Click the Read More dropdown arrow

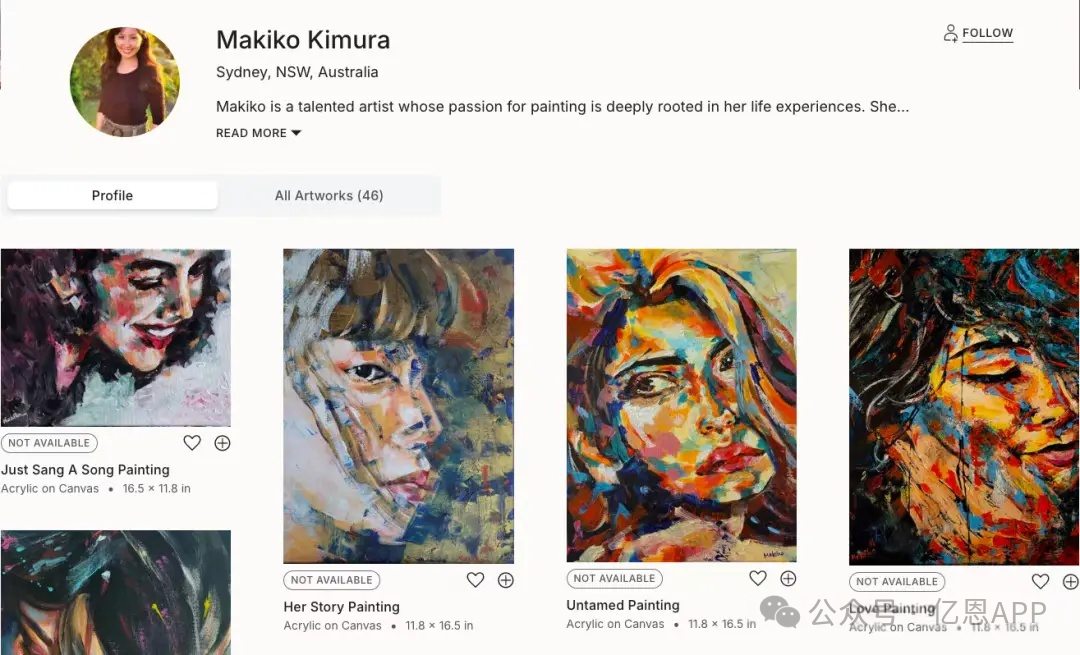(x=296, y=133)
